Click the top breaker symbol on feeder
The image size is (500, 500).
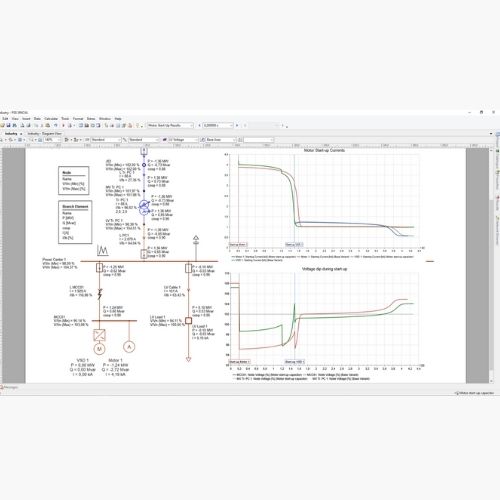tap(144, 151)
